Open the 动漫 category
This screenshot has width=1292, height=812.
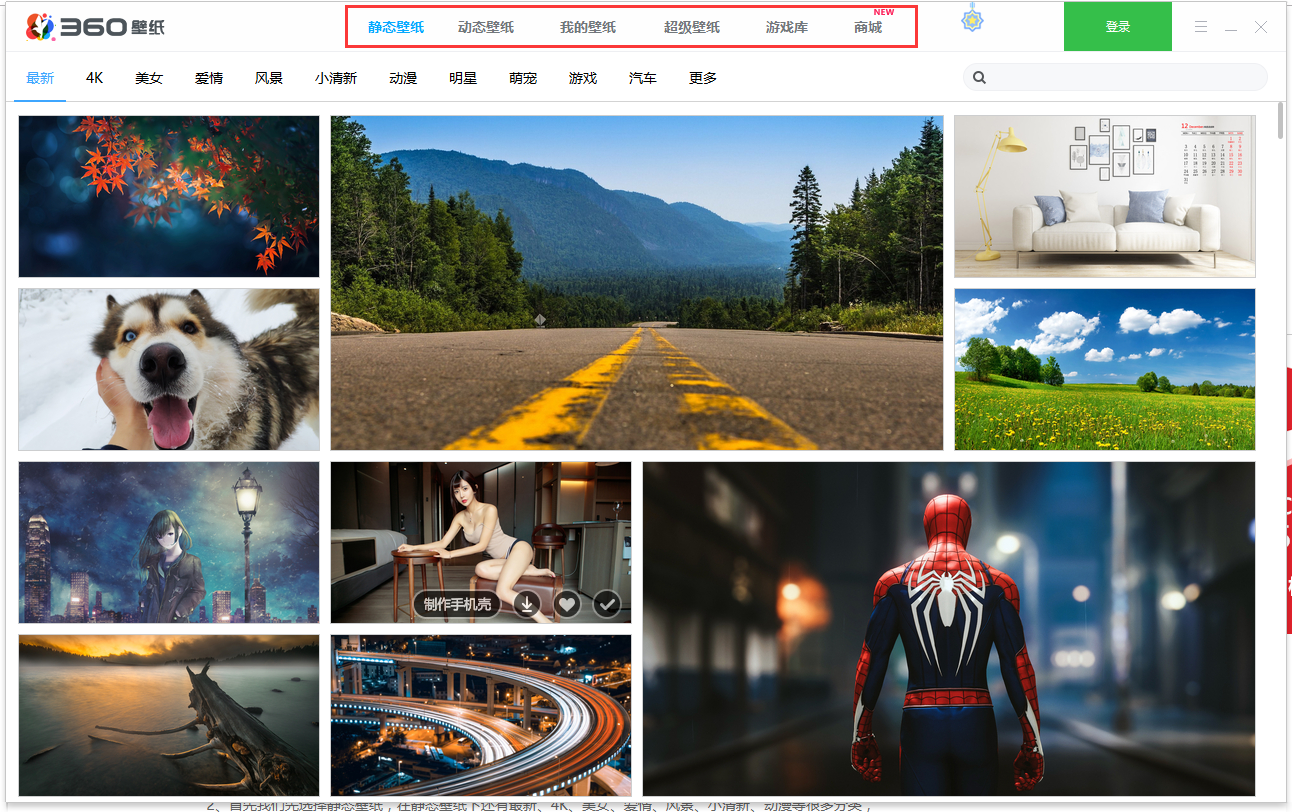[403, 78]
